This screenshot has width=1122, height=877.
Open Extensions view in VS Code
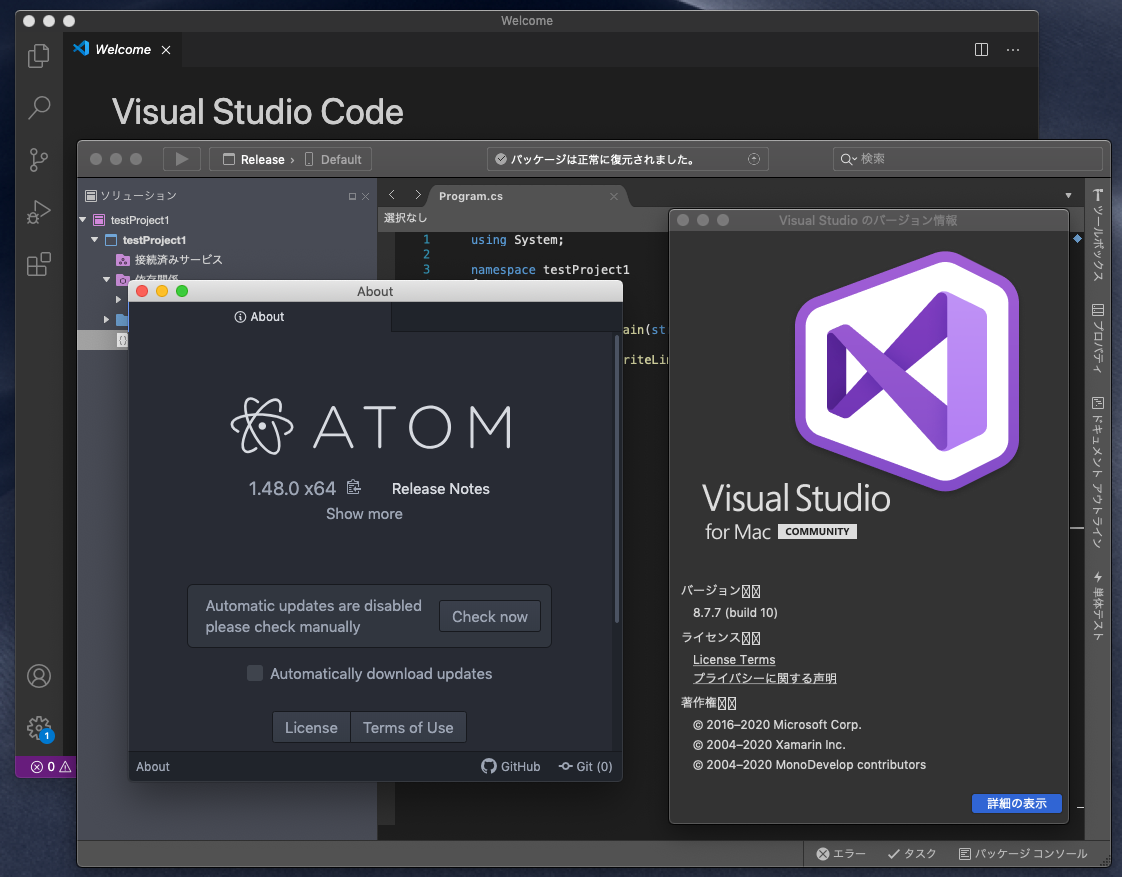point(39,264)
